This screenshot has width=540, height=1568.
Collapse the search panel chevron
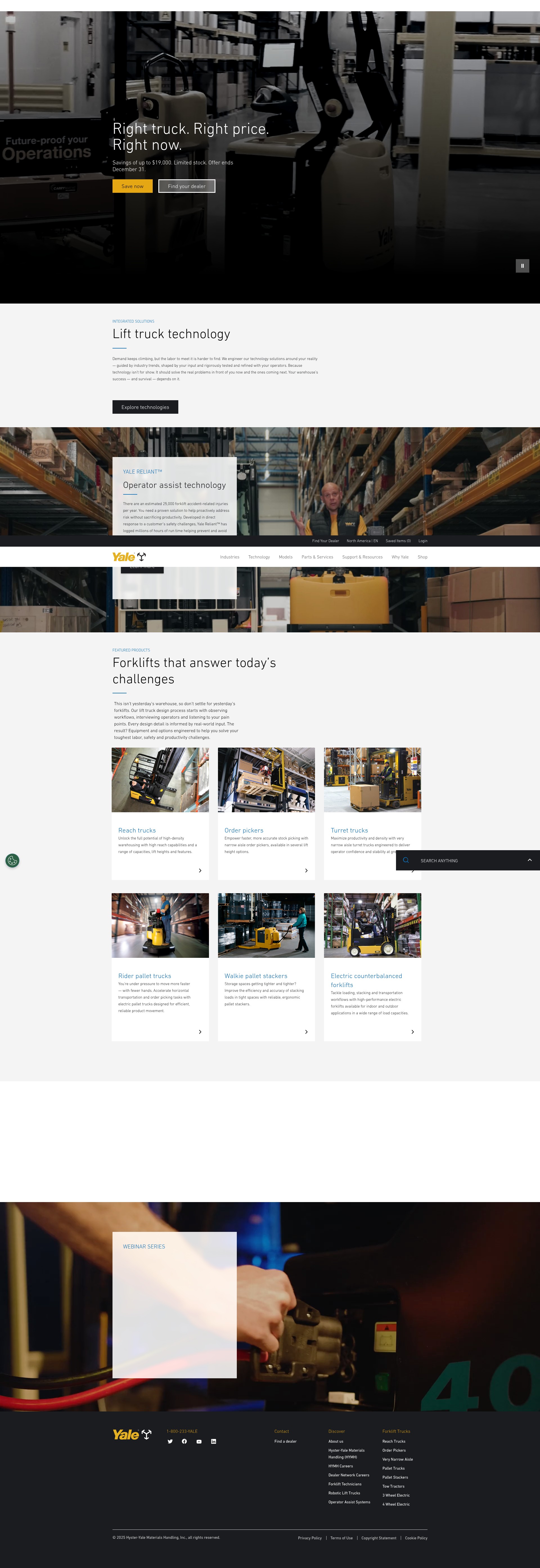tap(530, 860)
